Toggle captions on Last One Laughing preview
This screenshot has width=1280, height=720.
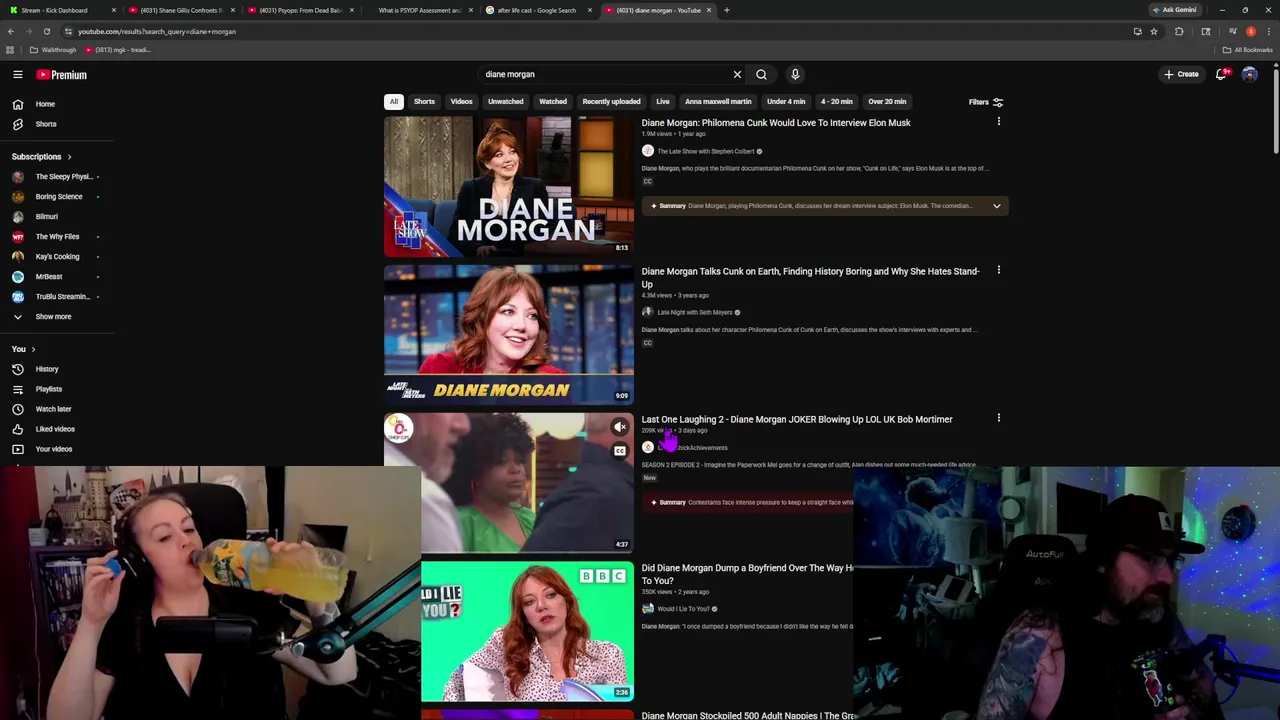620,451
